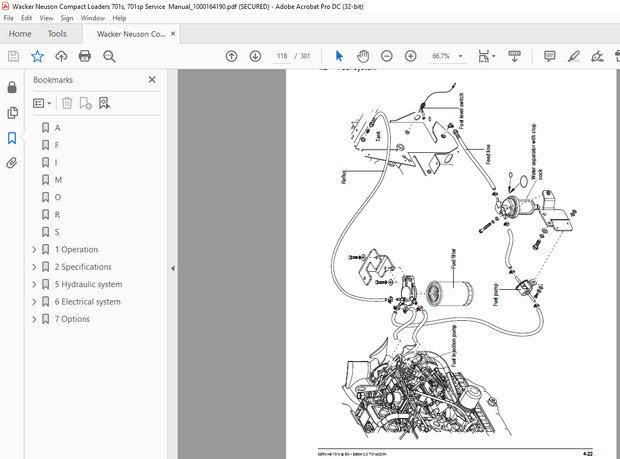Select the 1 Operation bookmark
Screen dimensions: 620x459
point(76,249)
